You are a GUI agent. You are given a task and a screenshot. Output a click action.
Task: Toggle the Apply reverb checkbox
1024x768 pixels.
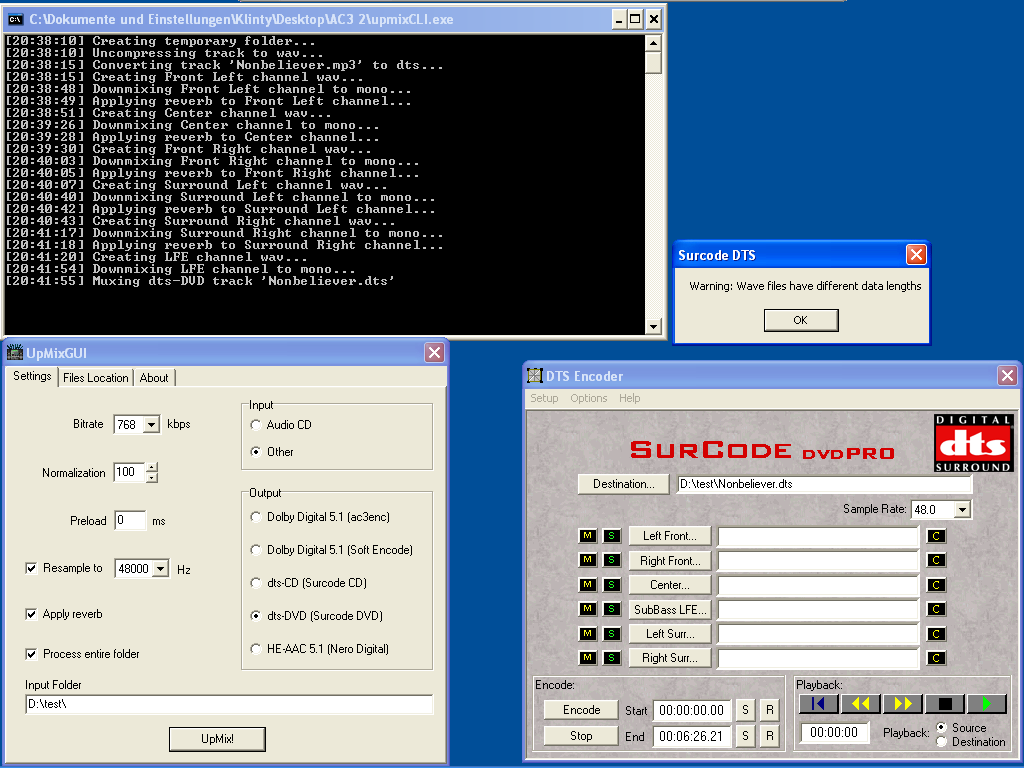pyautogui.click(x=31, y=614)
